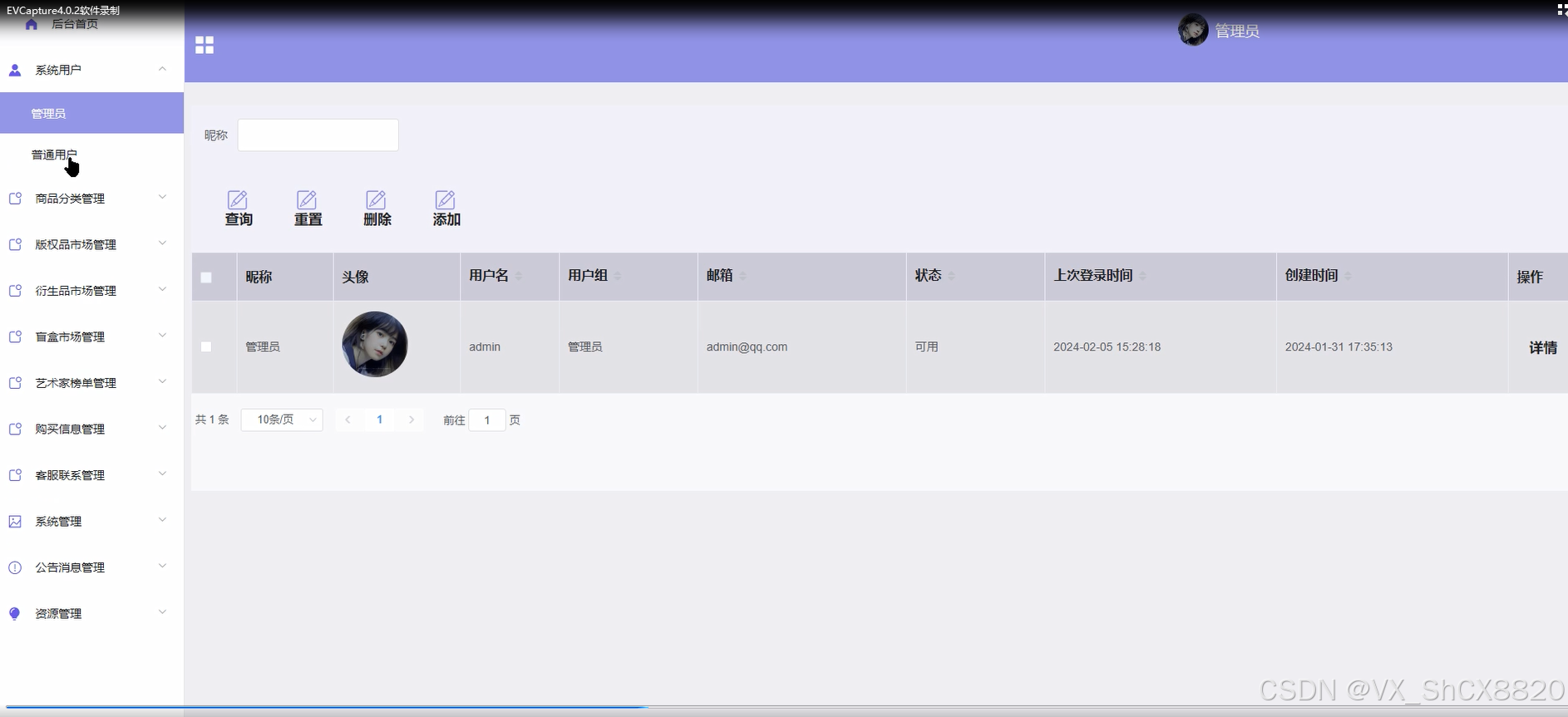Screen dimensions: 1568x717
Task: Click the home icon beside 后台首页
Action: (x=32, y=24)
